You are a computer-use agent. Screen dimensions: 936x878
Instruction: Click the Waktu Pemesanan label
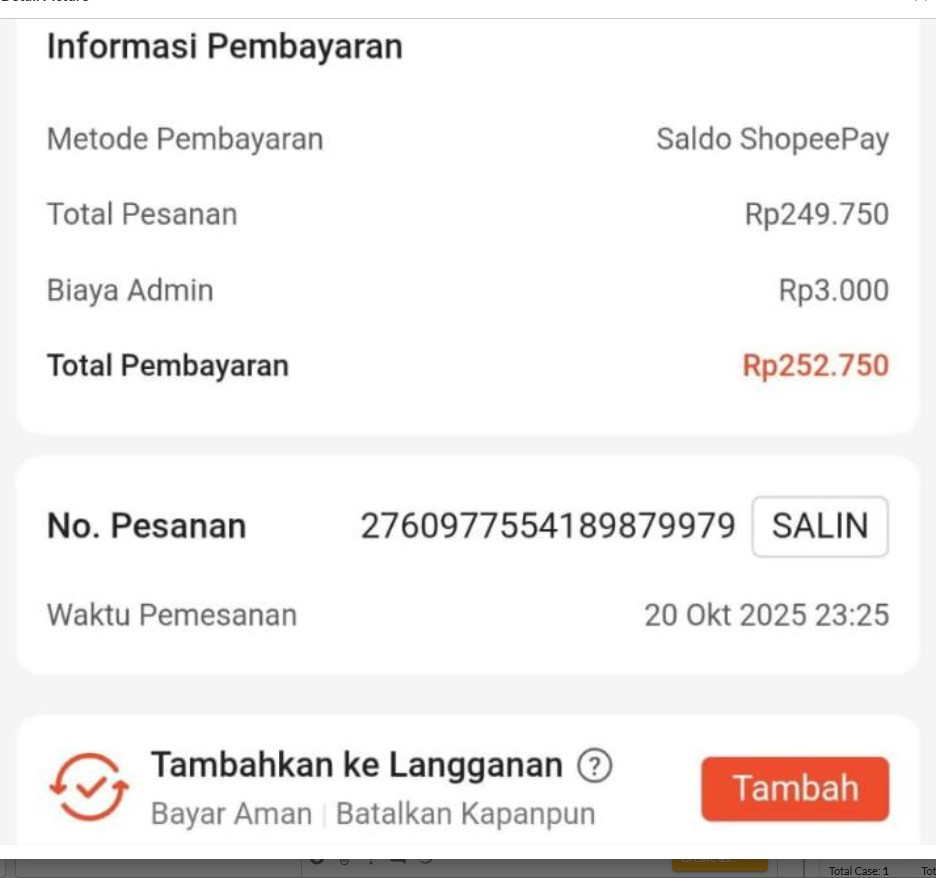172,615
